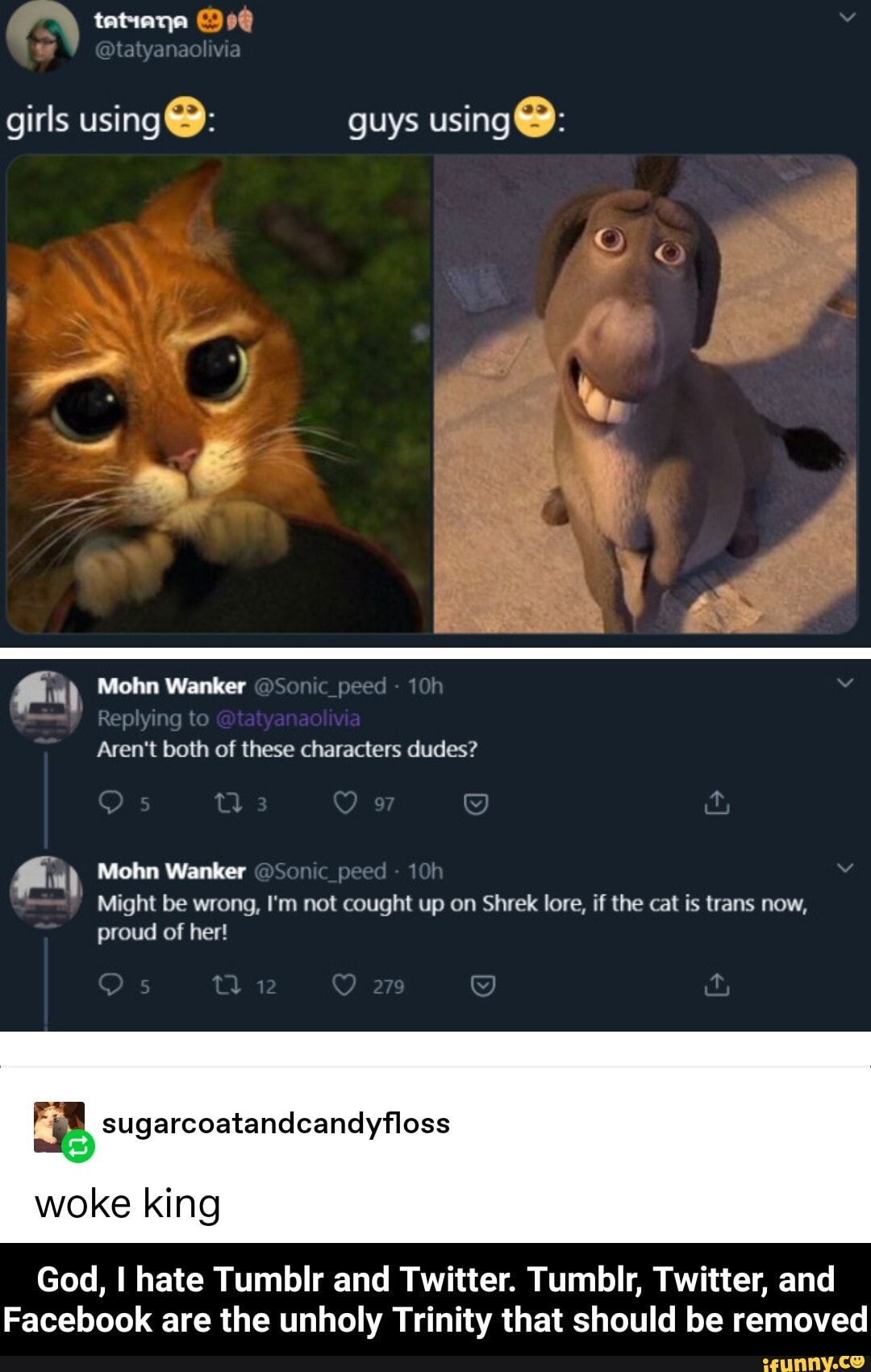The width and height of the screenshot is (871, 1372).
Task: Like the "proud of her!" tweet
Action: tap(347, 985)
